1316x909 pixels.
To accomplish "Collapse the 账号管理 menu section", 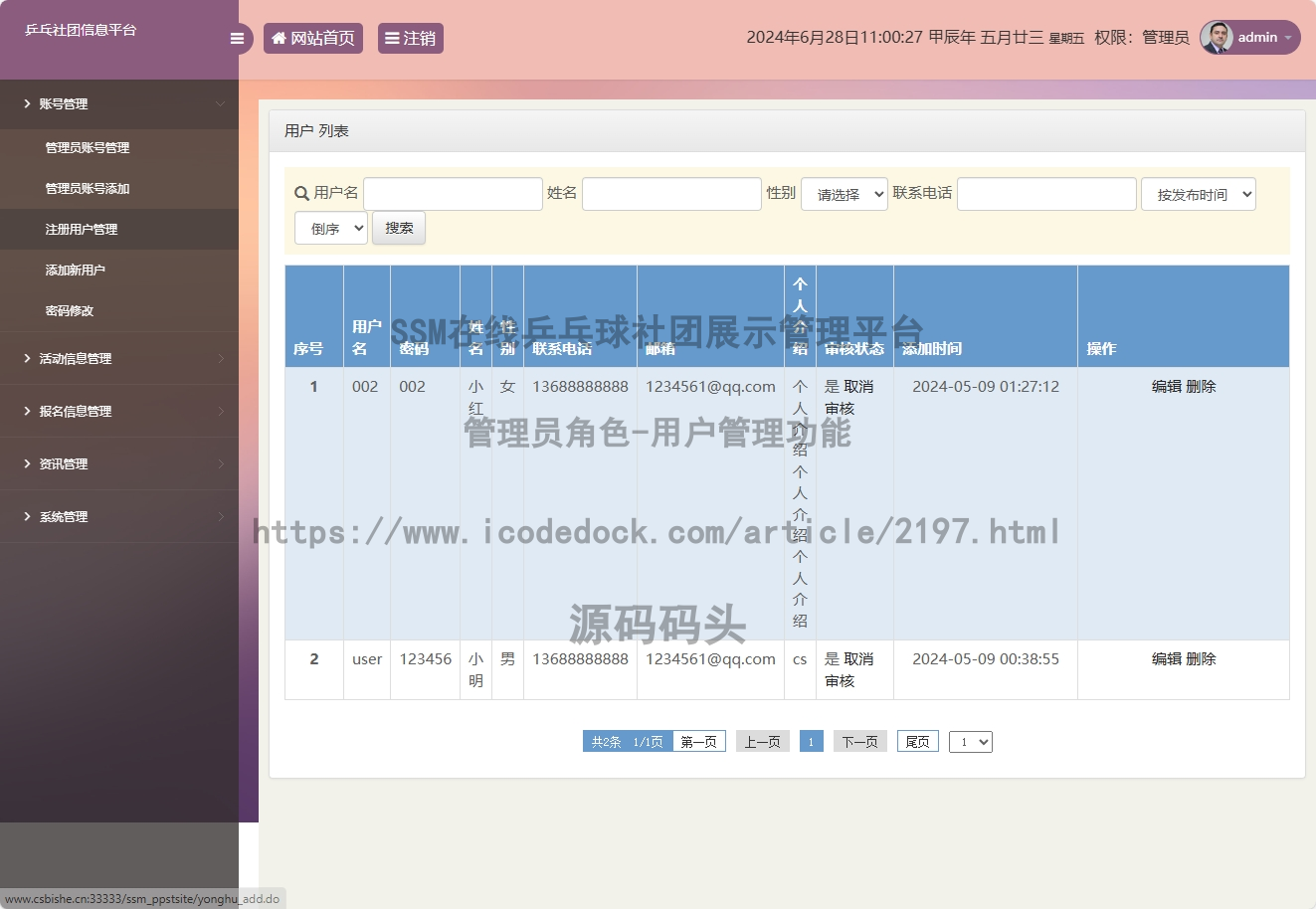I will pos(119,103).
